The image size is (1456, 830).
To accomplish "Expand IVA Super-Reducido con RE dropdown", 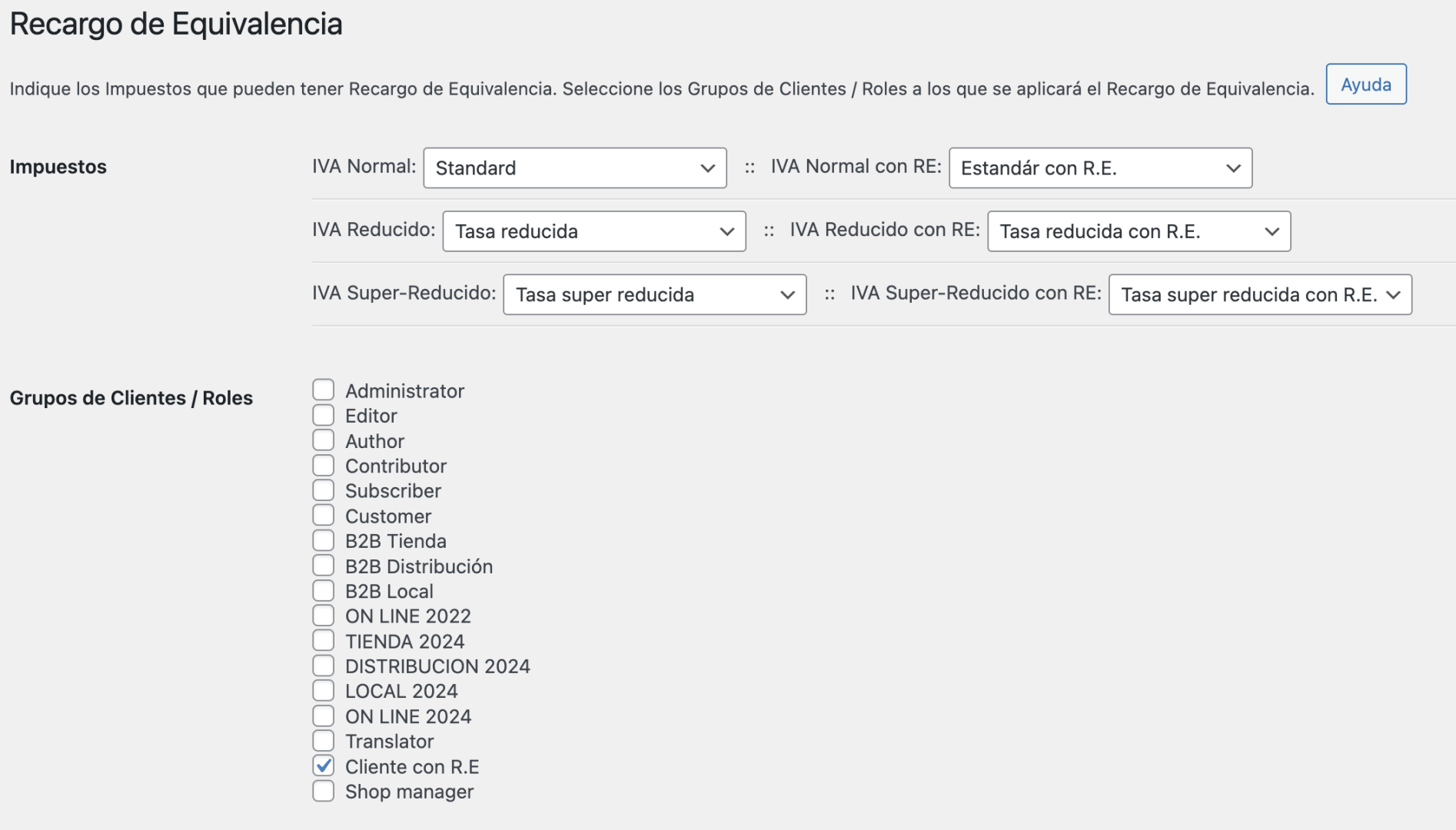I will point(1260,294).
